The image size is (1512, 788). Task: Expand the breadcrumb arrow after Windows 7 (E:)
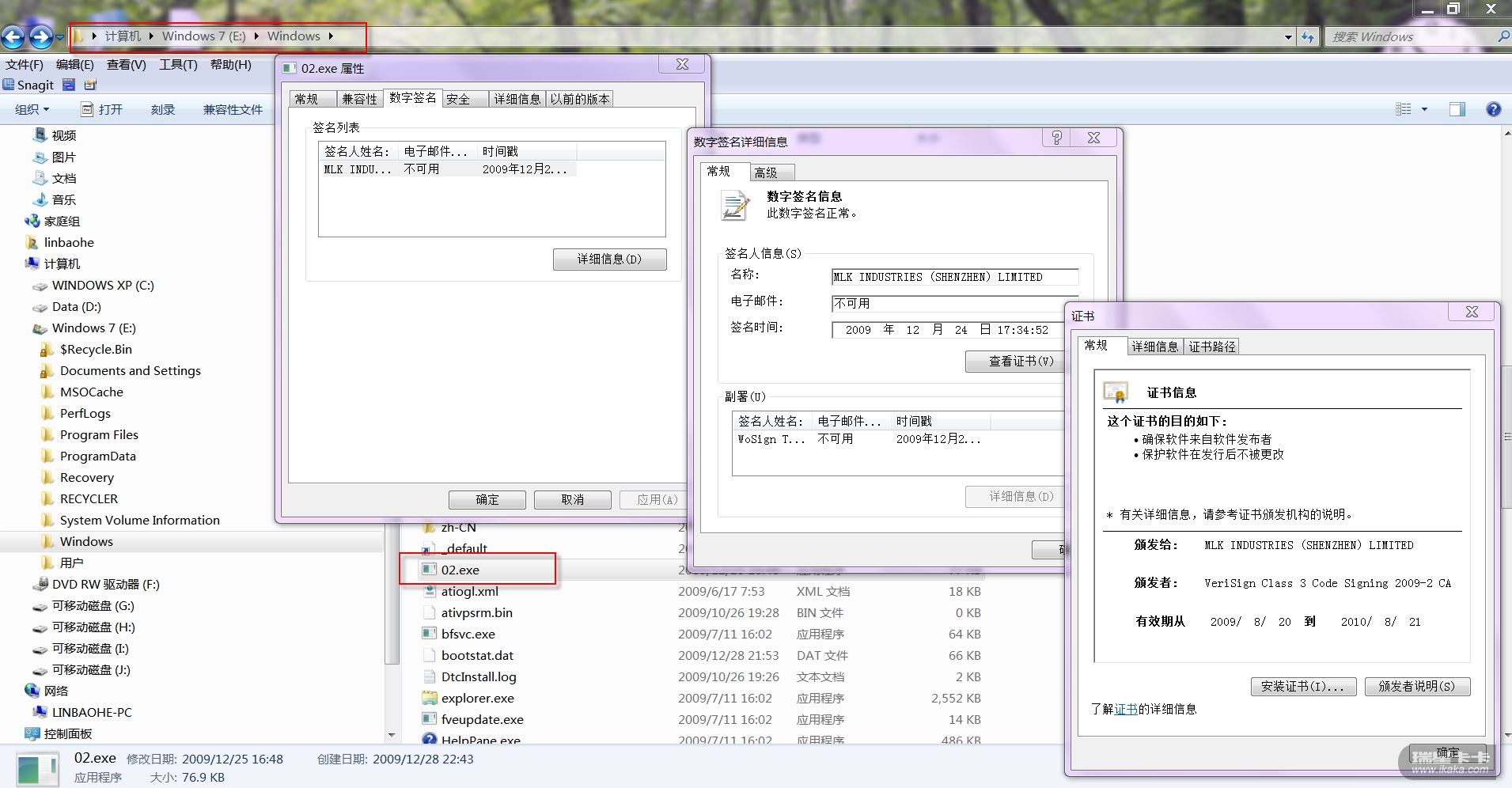256,36
